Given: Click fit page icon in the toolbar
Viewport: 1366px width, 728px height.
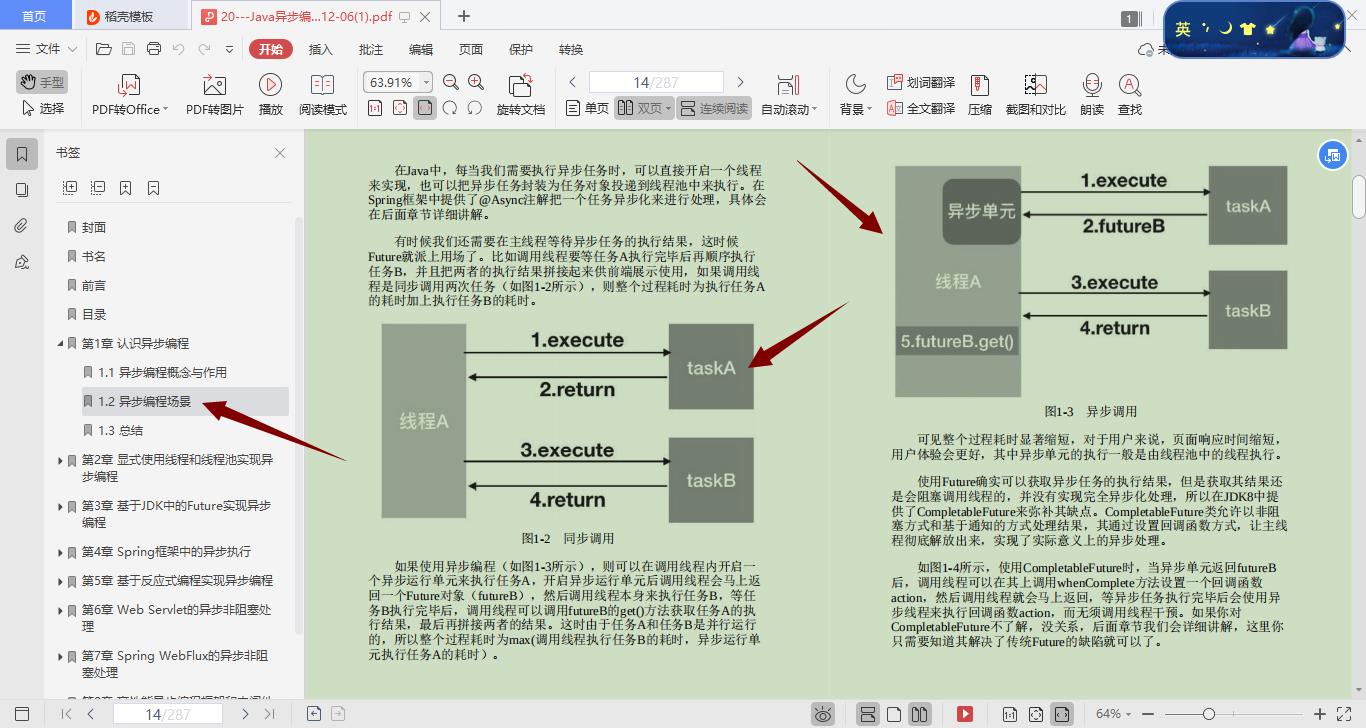Looking at the screenshot, I should tap(400, 108).
